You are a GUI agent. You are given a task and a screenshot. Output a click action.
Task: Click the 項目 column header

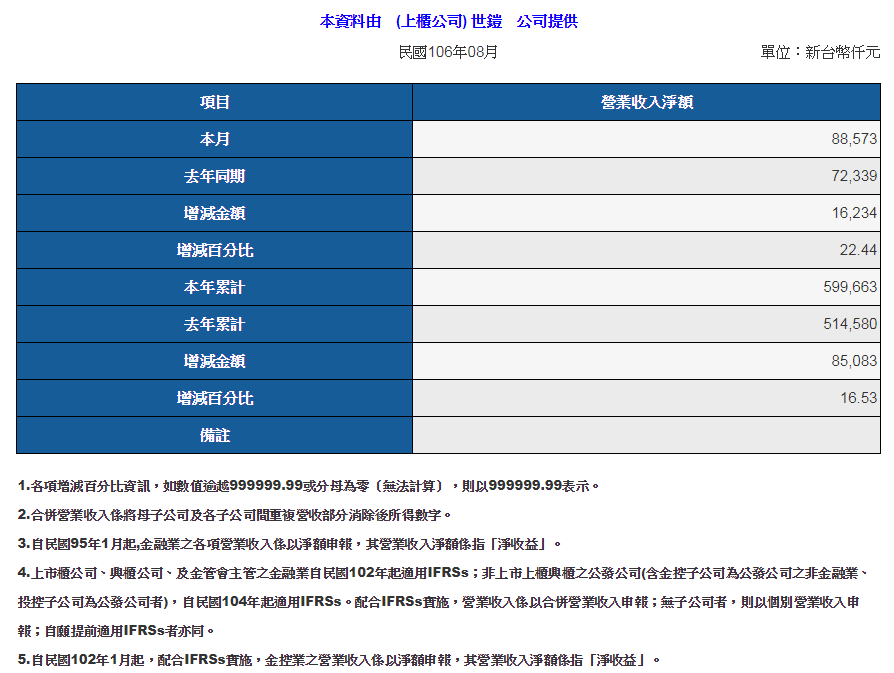point(214,102)
